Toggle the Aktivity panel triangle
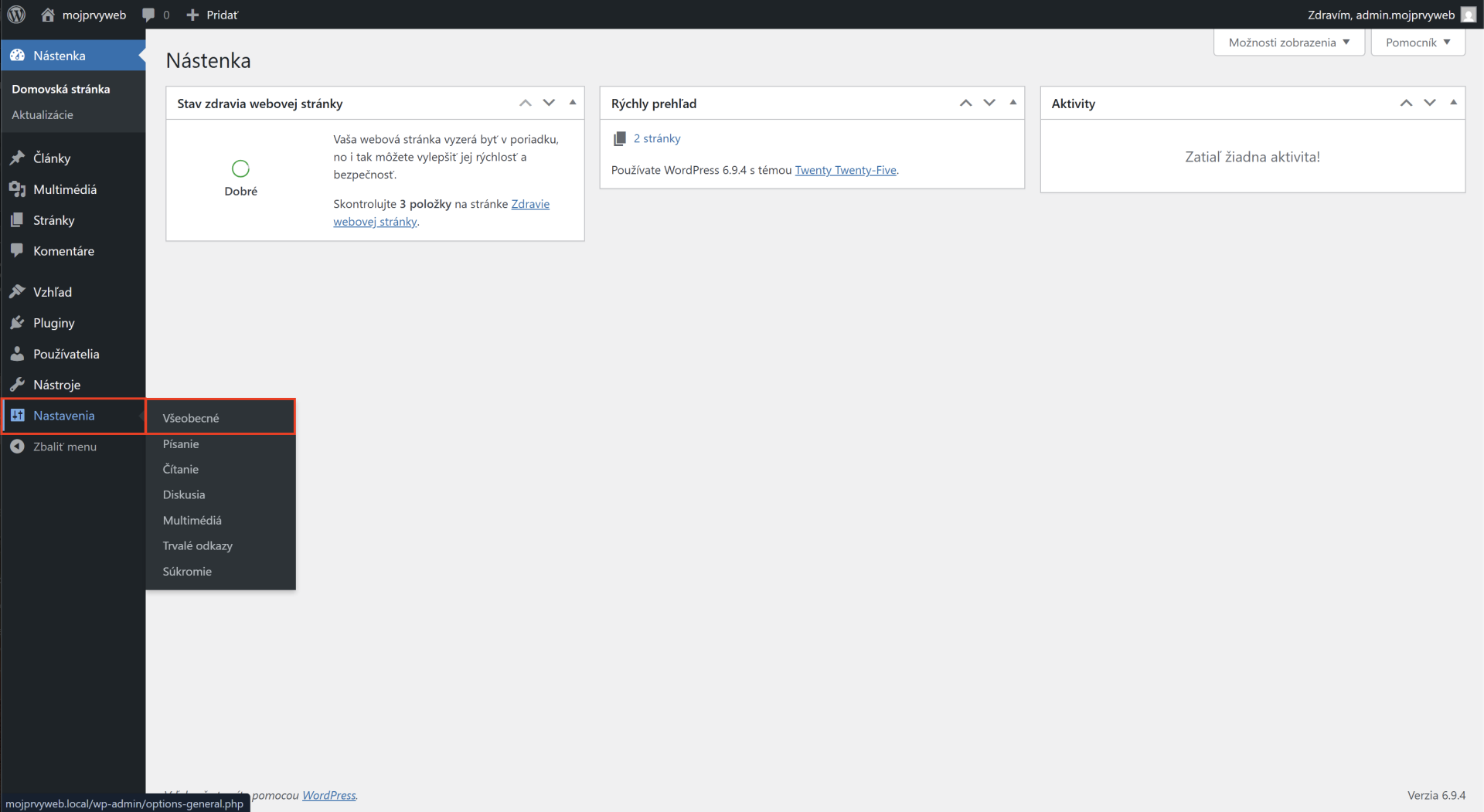 point(1453,103)
